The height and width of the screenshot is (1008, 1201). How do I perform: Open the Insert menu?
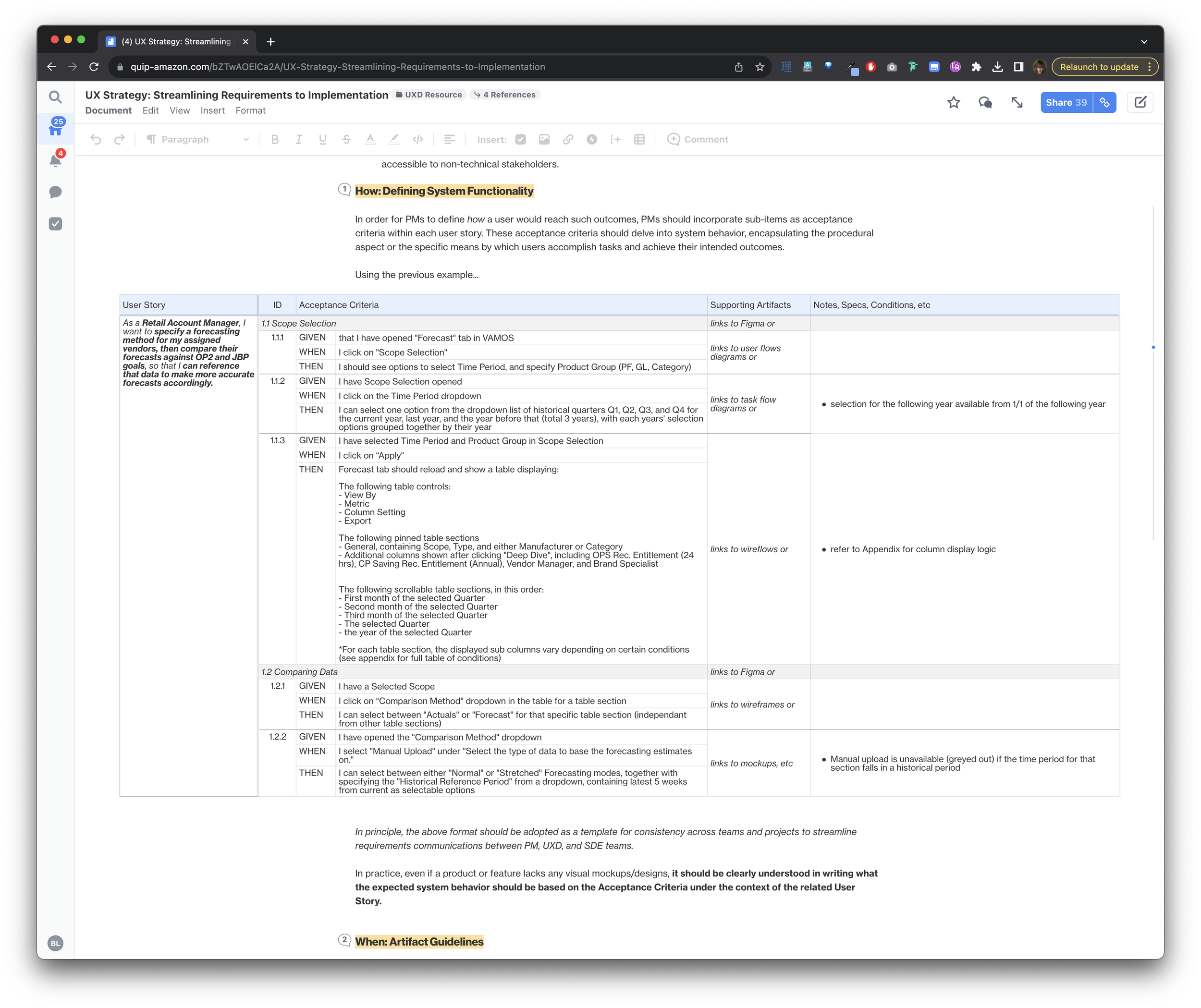(x=212, y=110)
